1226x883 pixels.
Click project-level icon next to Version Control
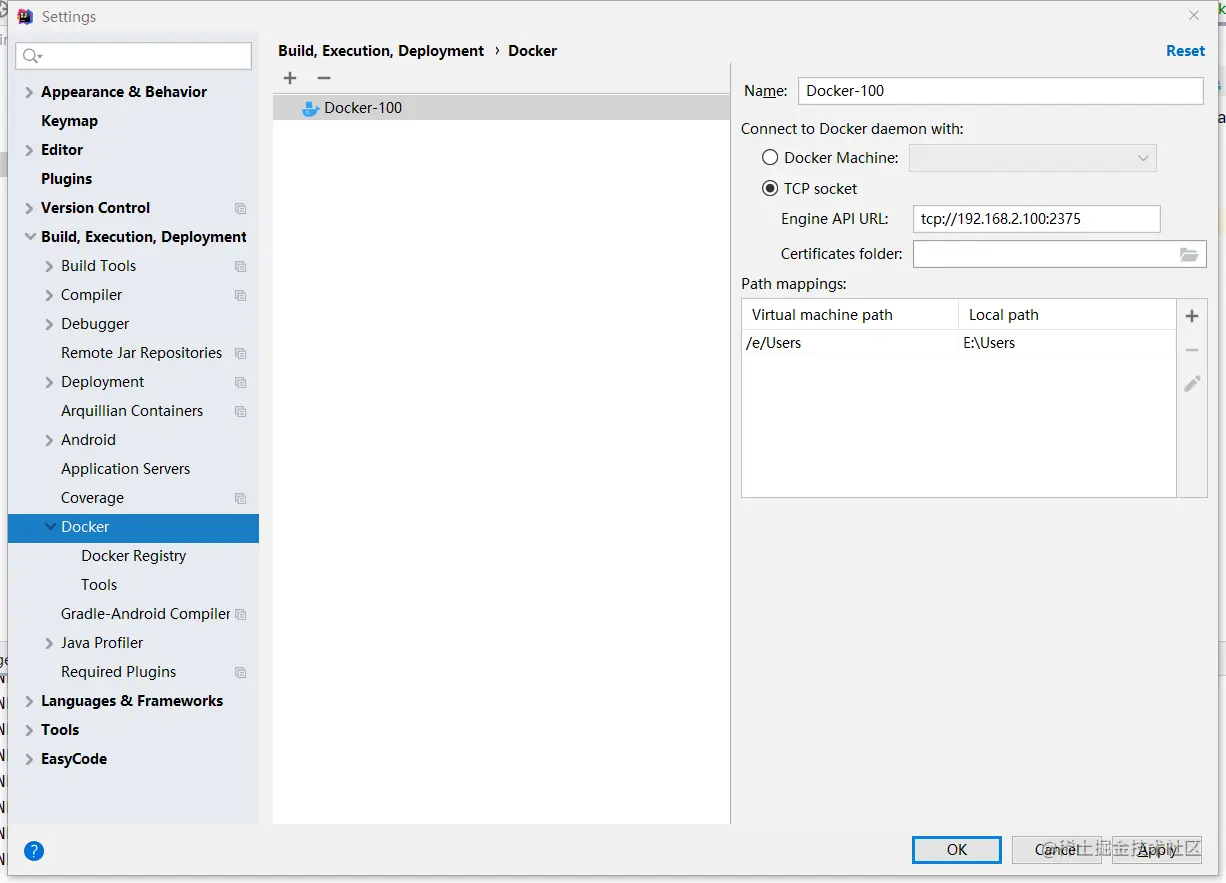point(240,208)
